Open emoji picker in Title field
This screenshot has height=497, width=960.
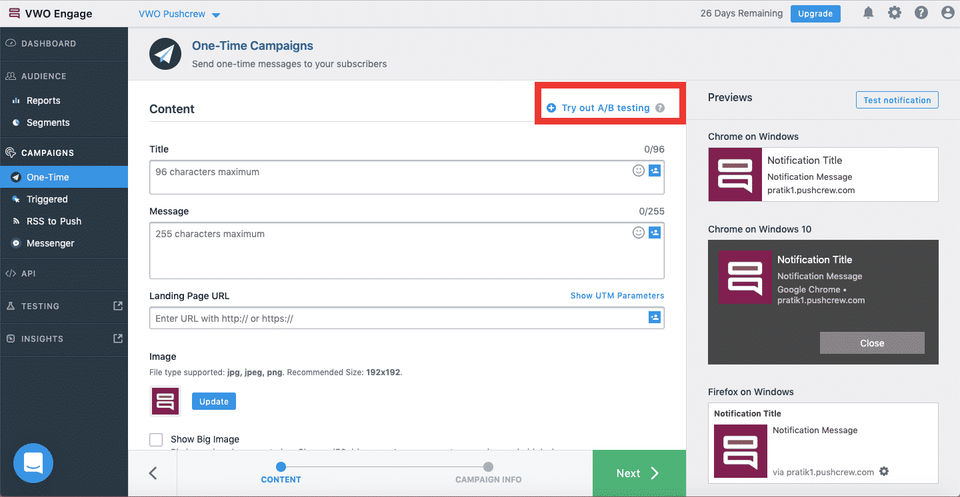[638, 171]
